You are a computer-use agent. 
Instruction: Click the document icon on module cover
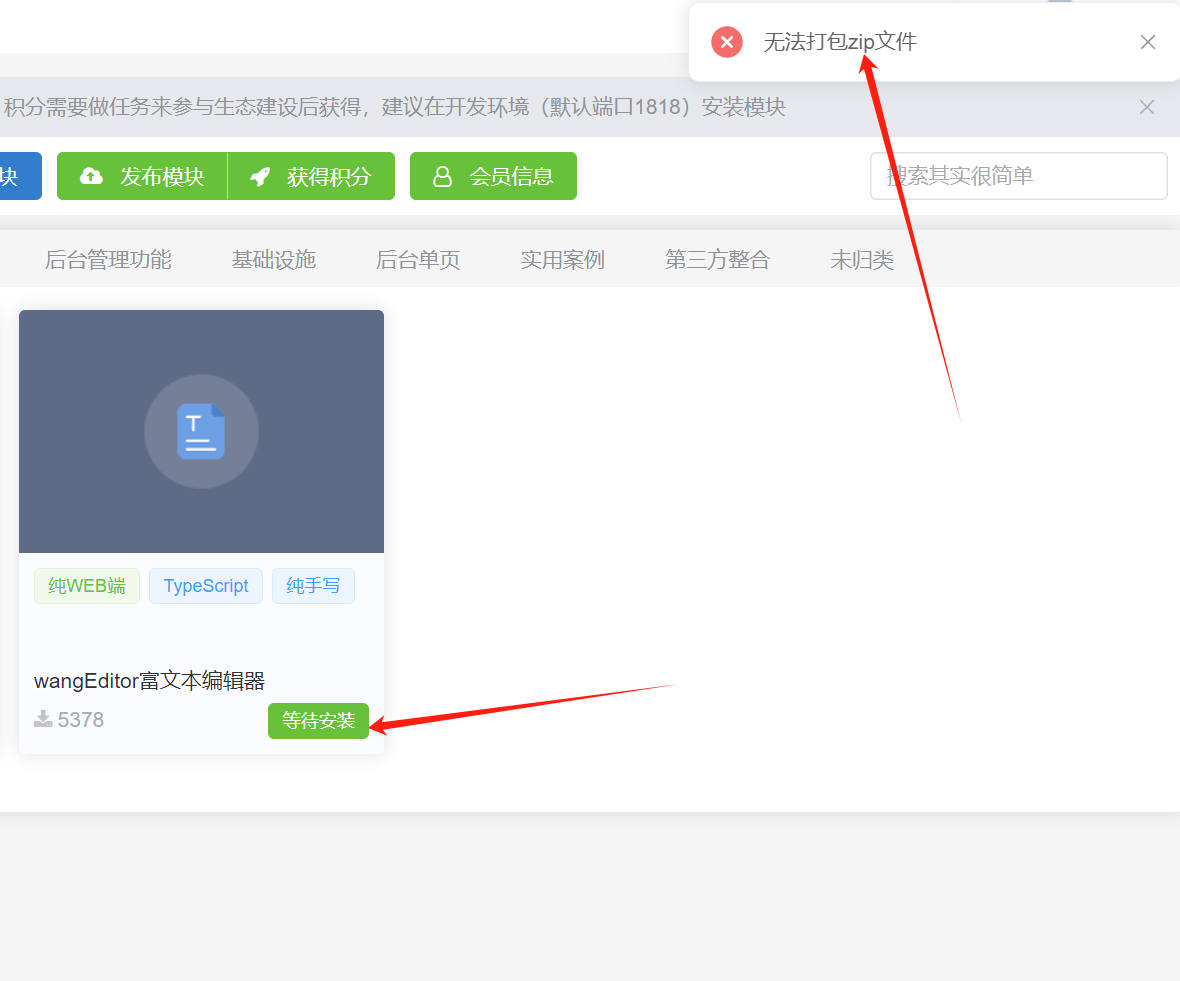[x=201, y=431]
